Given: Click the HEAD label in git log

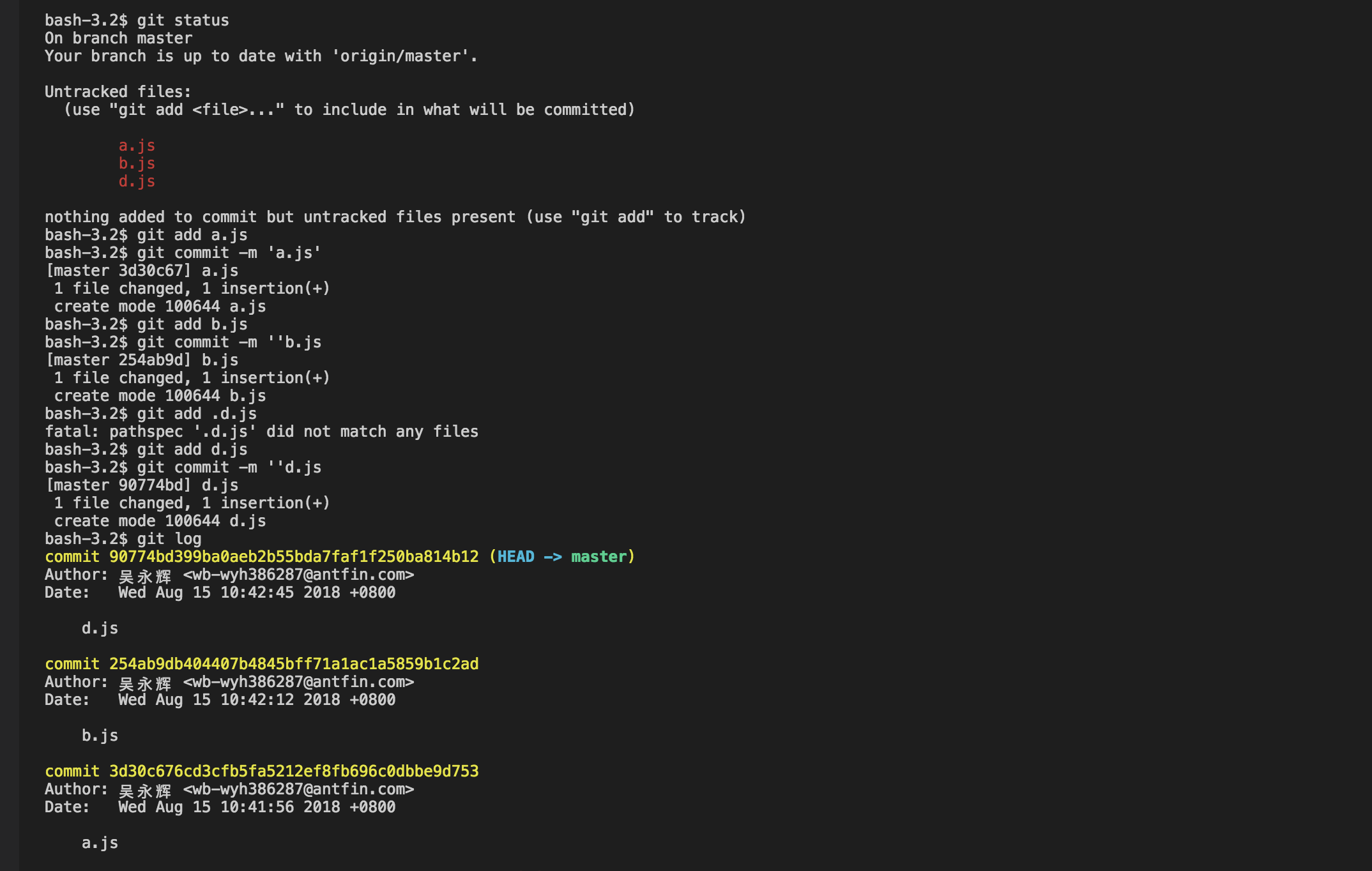Looking at the screenshot, I should pyautogui.click(x=516, y=557).
